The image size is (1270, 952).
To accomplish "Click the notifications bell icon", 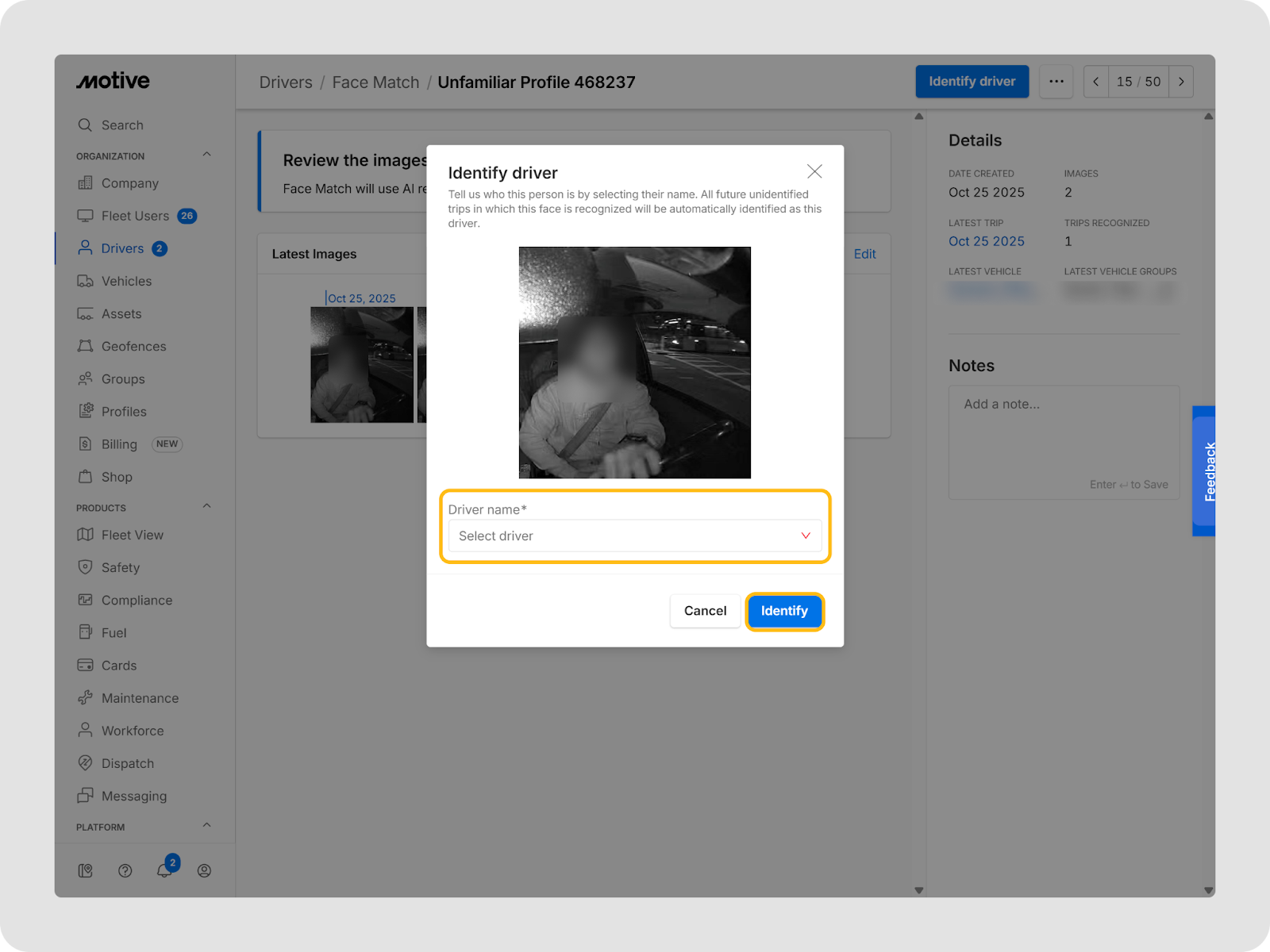I will pyautogui.click(x=164, y=870).
